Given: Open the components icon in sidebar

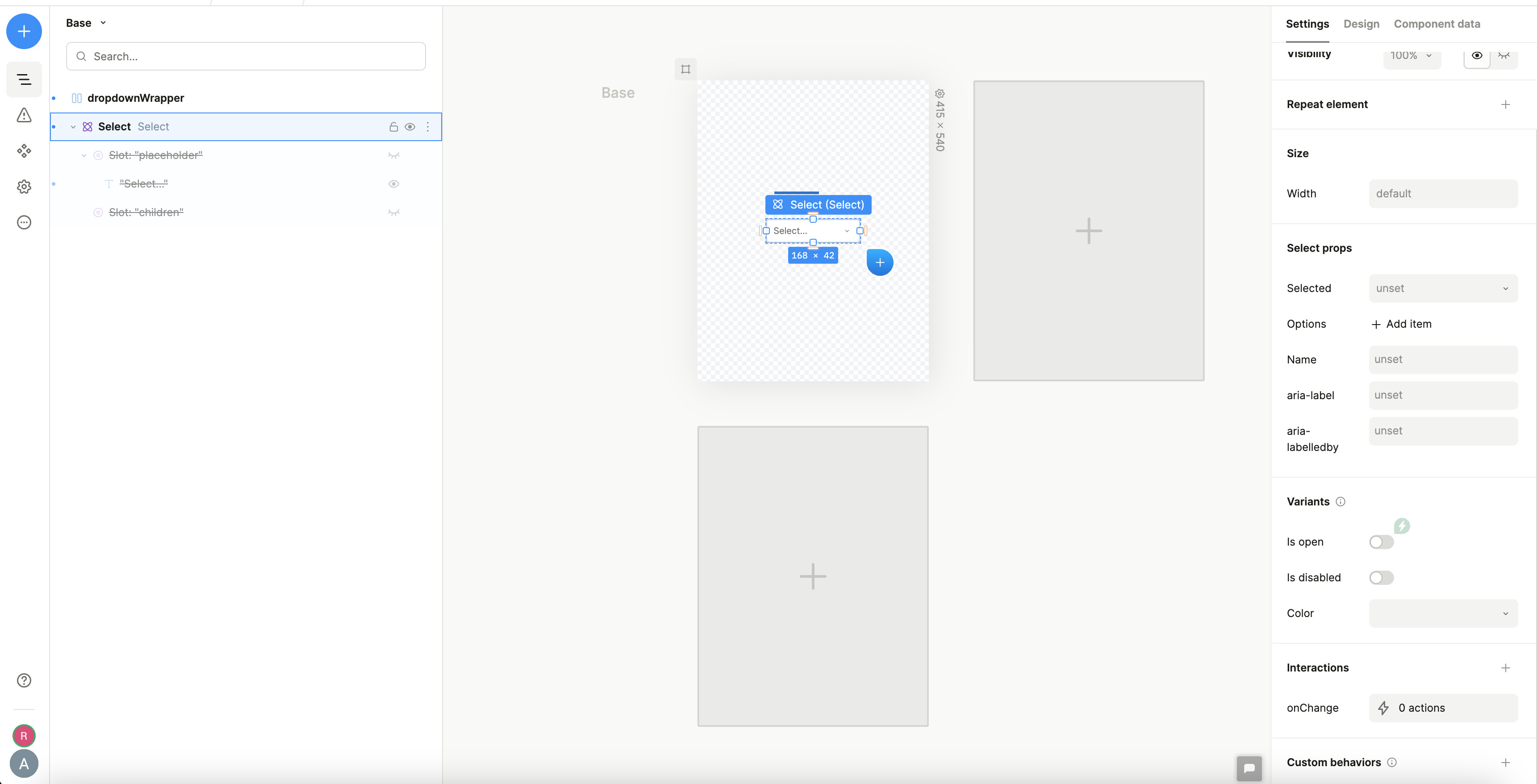Looking at the screenshot, I should click(x=24, y=151).
